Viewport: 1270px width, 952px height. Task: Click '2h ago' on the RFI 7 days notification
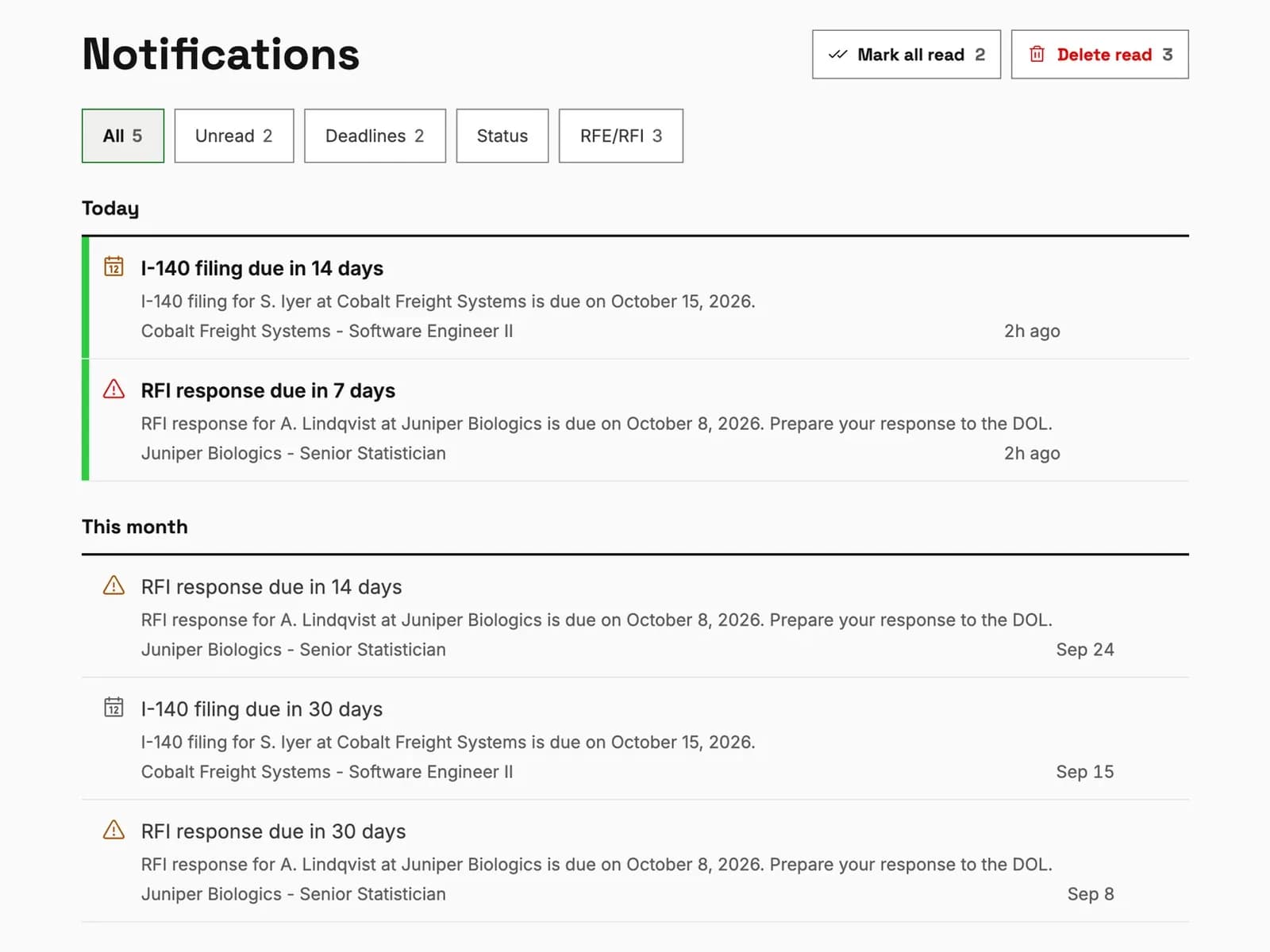pyautogui.click(x=1032, y=453)
